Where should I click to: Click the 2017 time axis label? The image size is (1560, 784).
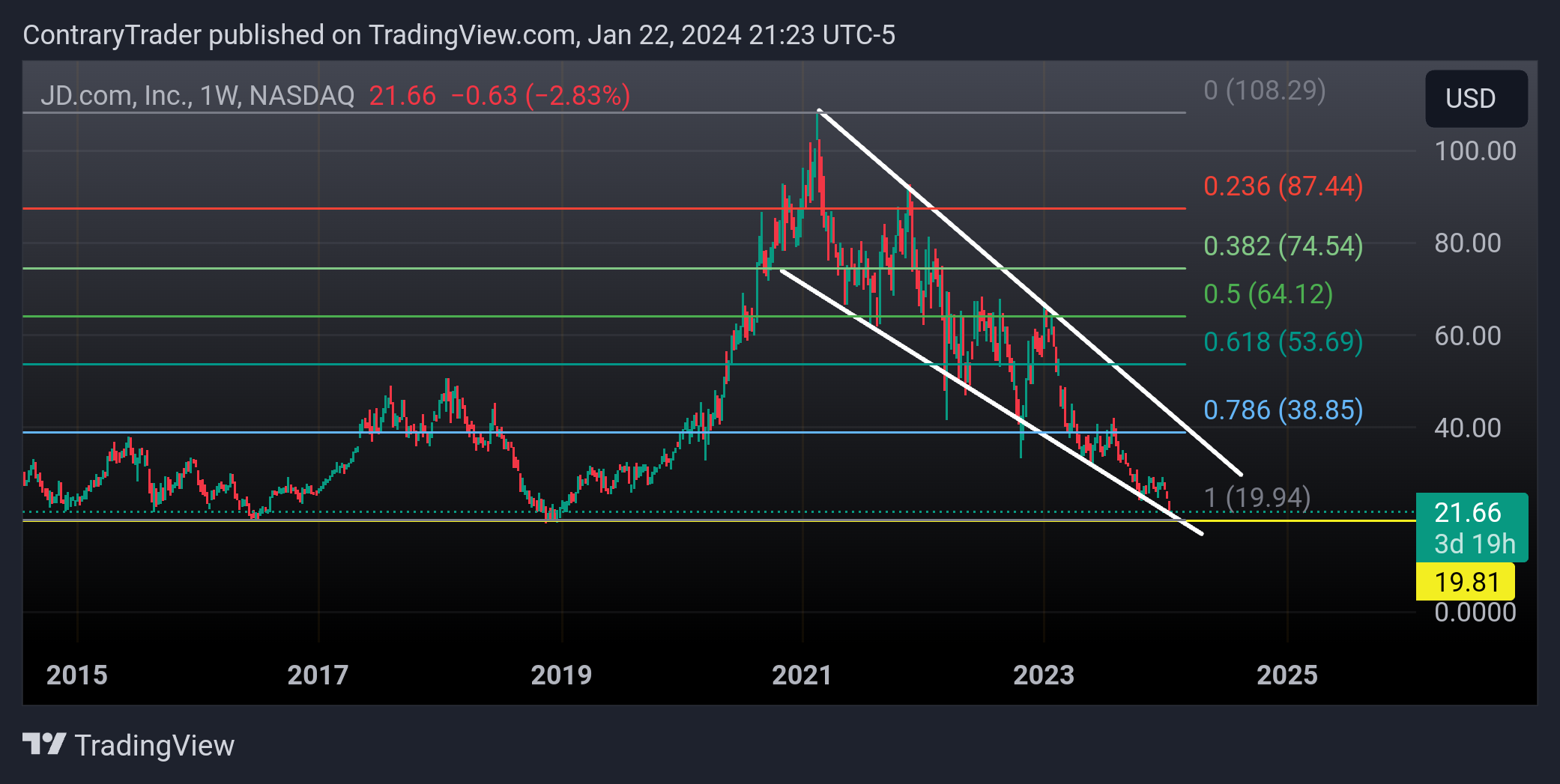318,675
